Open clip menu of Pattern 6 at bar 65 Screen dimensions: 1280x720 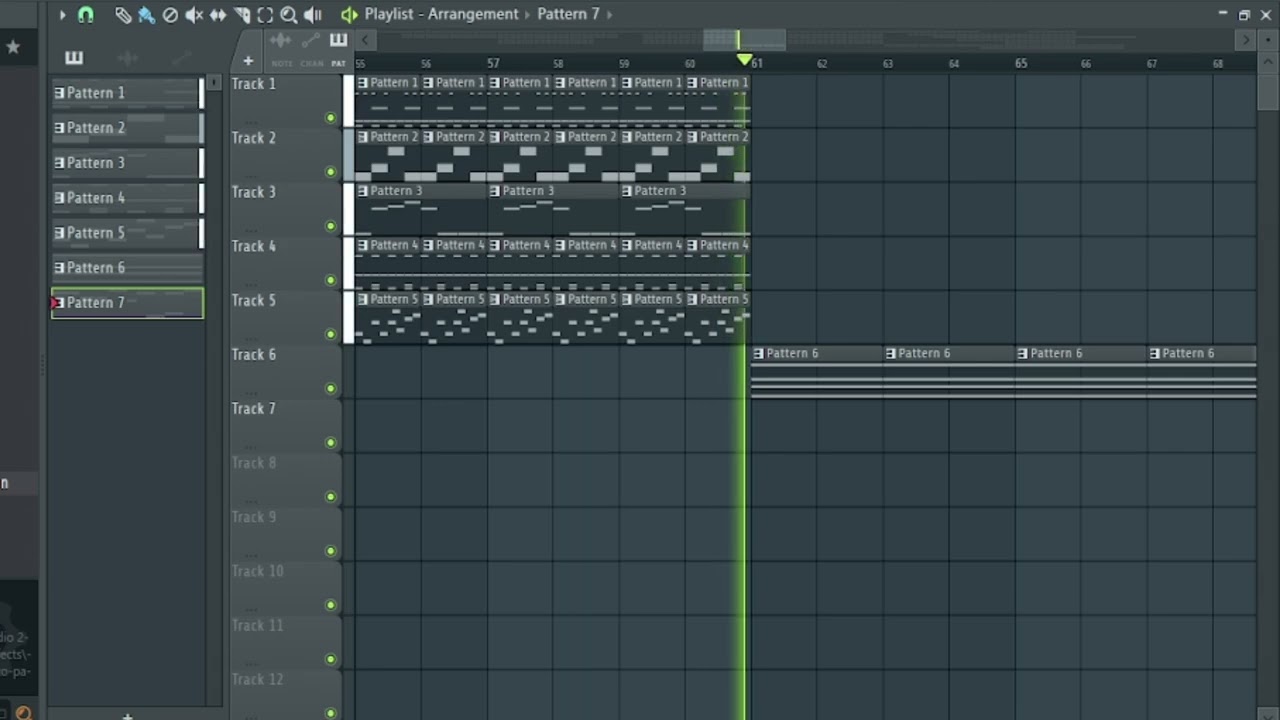tap(1022, 353)
